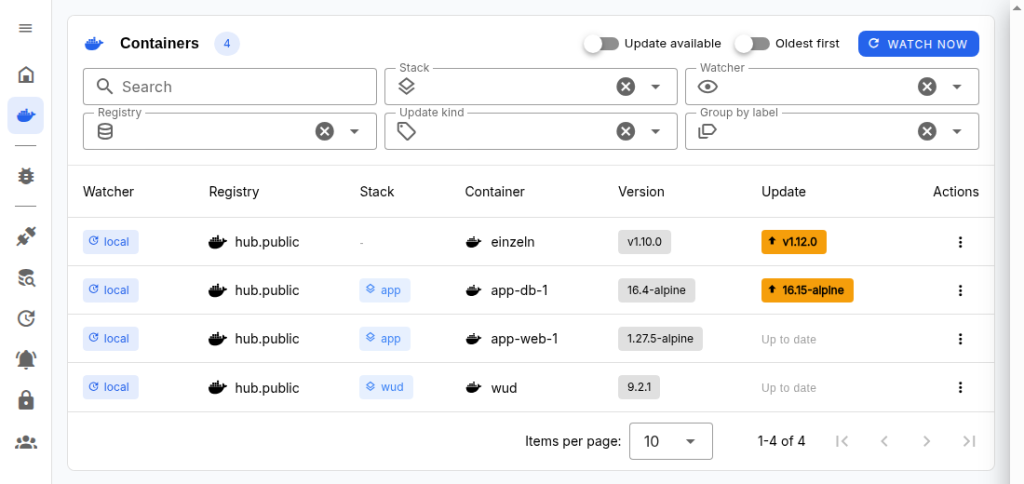1024x484 pixels.
Task: Click the app stack chip for app-web-1
Action: [x=385, y=338]
